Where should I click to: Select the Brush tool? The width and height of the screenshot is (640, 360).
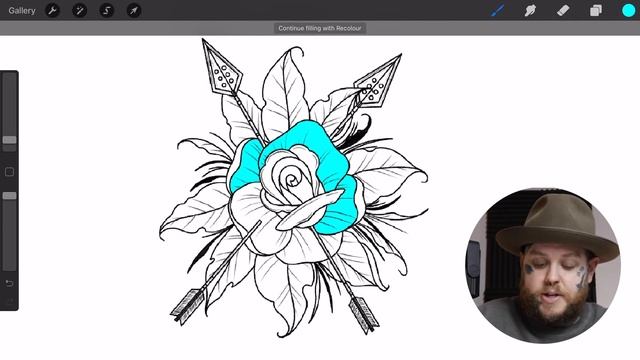[497, 11]
